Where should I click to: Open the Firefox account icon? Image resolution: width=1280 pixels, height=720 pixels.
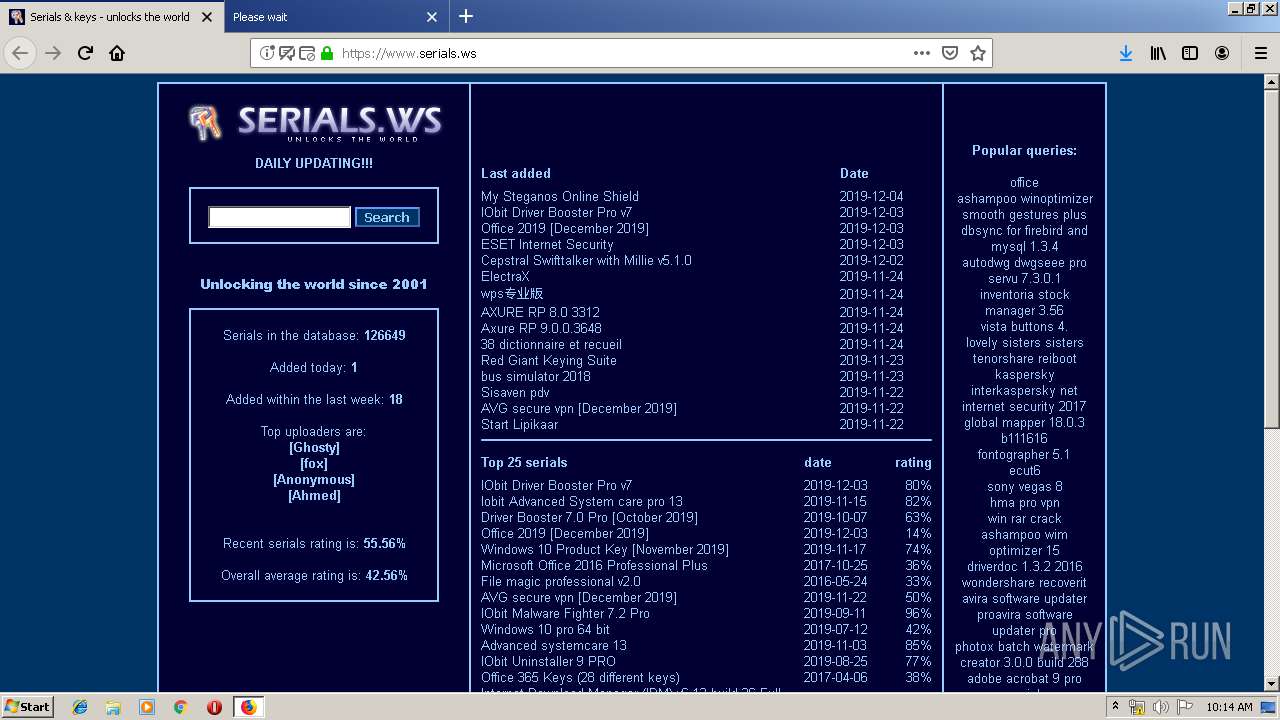(1222, 53)
